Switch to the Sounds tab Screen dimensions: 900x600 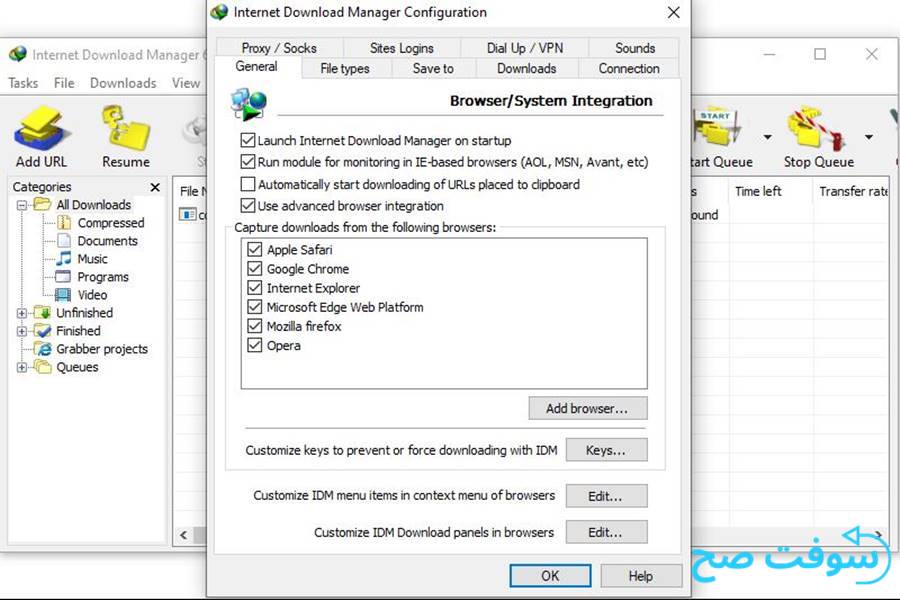pyautogui.click(x=635, y=48)
